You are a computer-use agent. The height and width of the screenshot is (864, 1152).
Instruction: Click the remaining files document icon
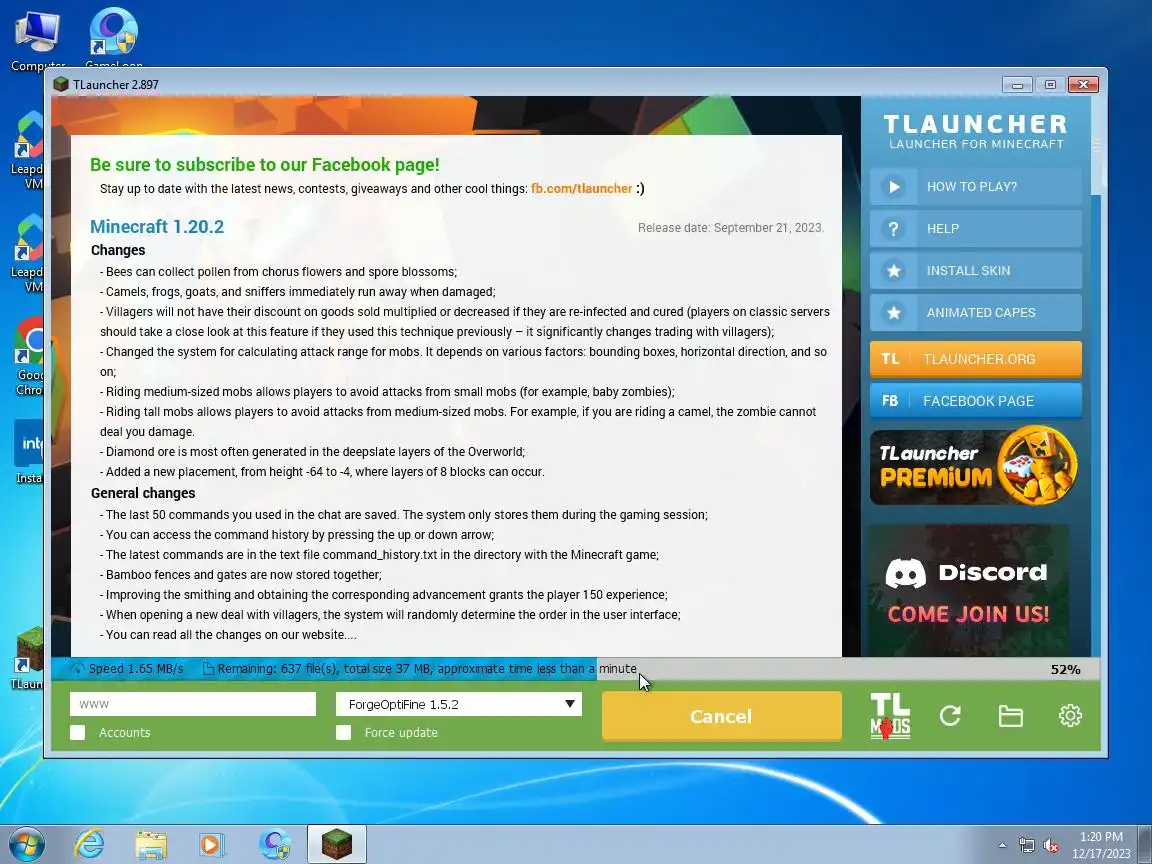click(x=208, y=669)
